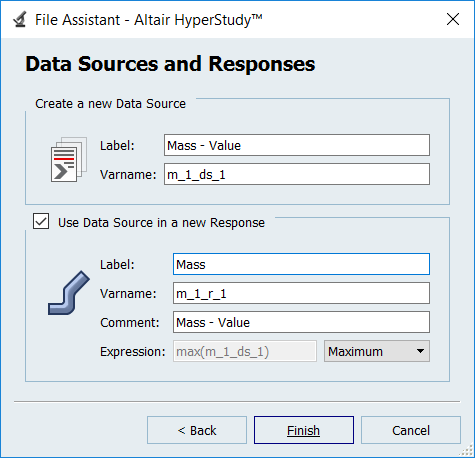This screenshot has width=475, height=458.
Task: Click the 'Use Data Source in a new Response' label
Action: coord(161,222)
